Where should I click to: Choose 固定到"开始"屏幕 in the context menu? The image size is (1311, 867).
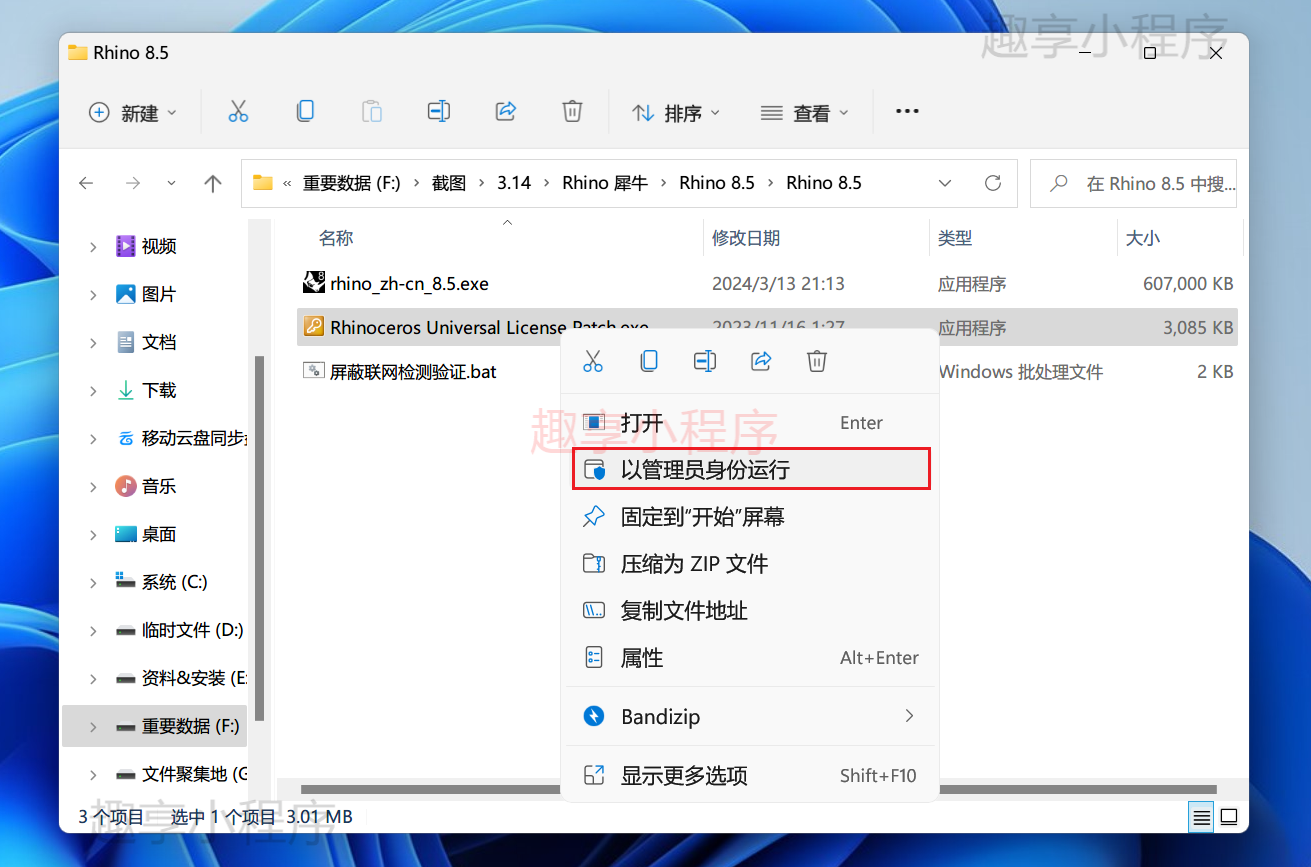click(x=751, y=517)
